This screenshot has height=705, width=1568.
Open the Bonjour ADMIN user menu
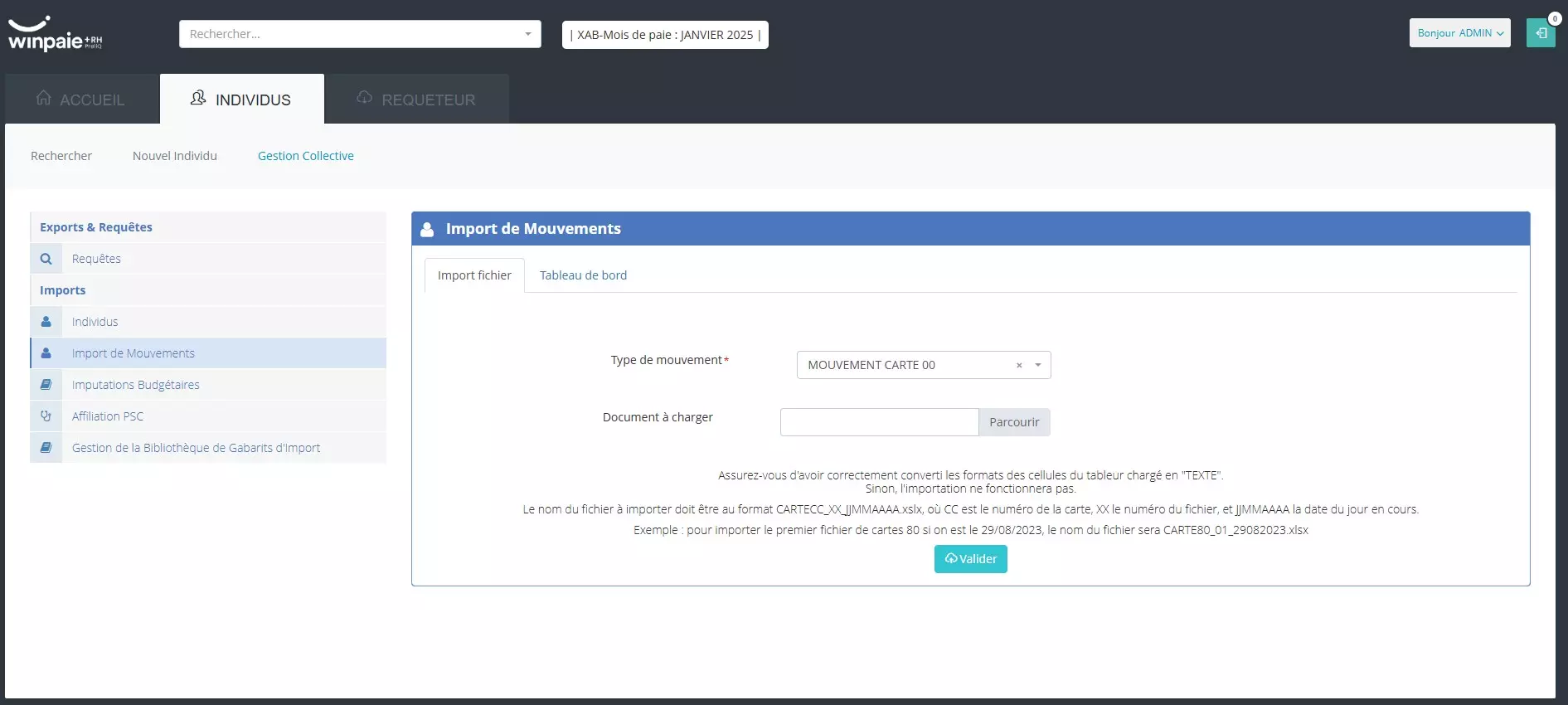(1459, 33)
